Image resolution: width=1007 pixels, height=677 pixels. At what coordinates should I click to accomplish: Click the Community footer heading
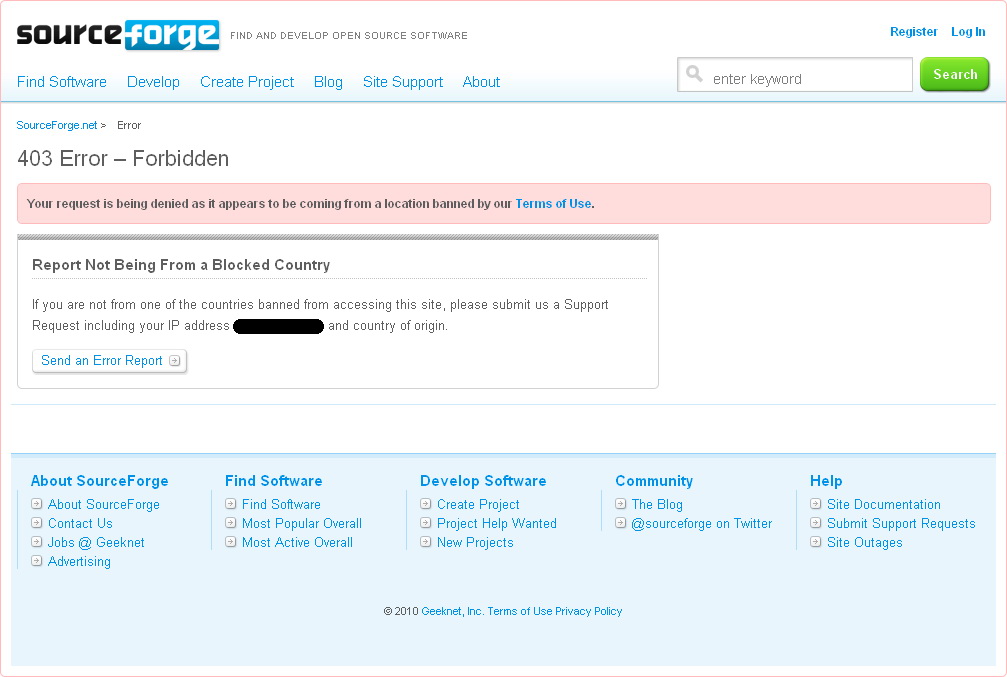coord(654,481)
